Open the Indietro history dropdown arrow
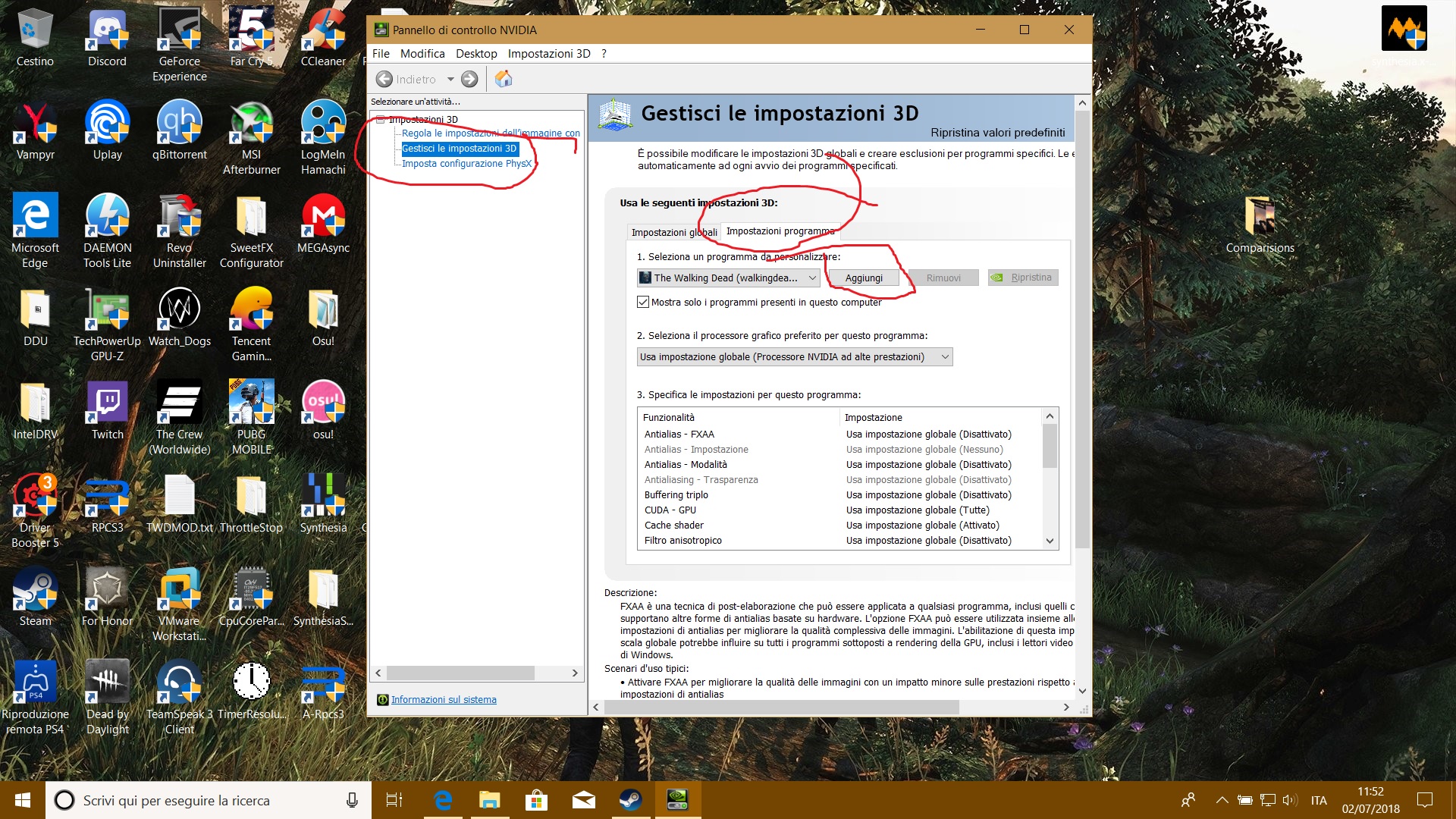 tap(450, 79)
